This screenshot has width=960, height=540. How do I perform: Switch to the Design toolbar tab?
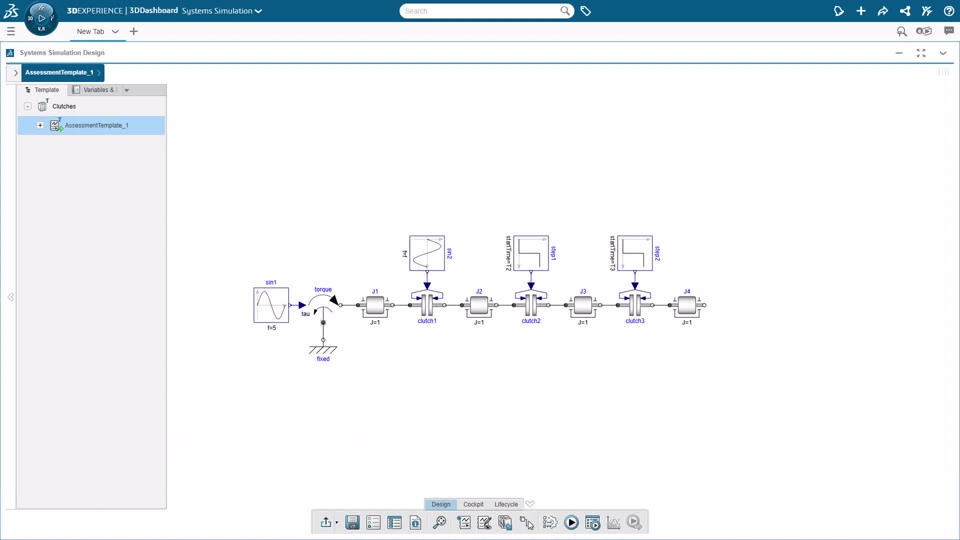(x=441, y=504)
